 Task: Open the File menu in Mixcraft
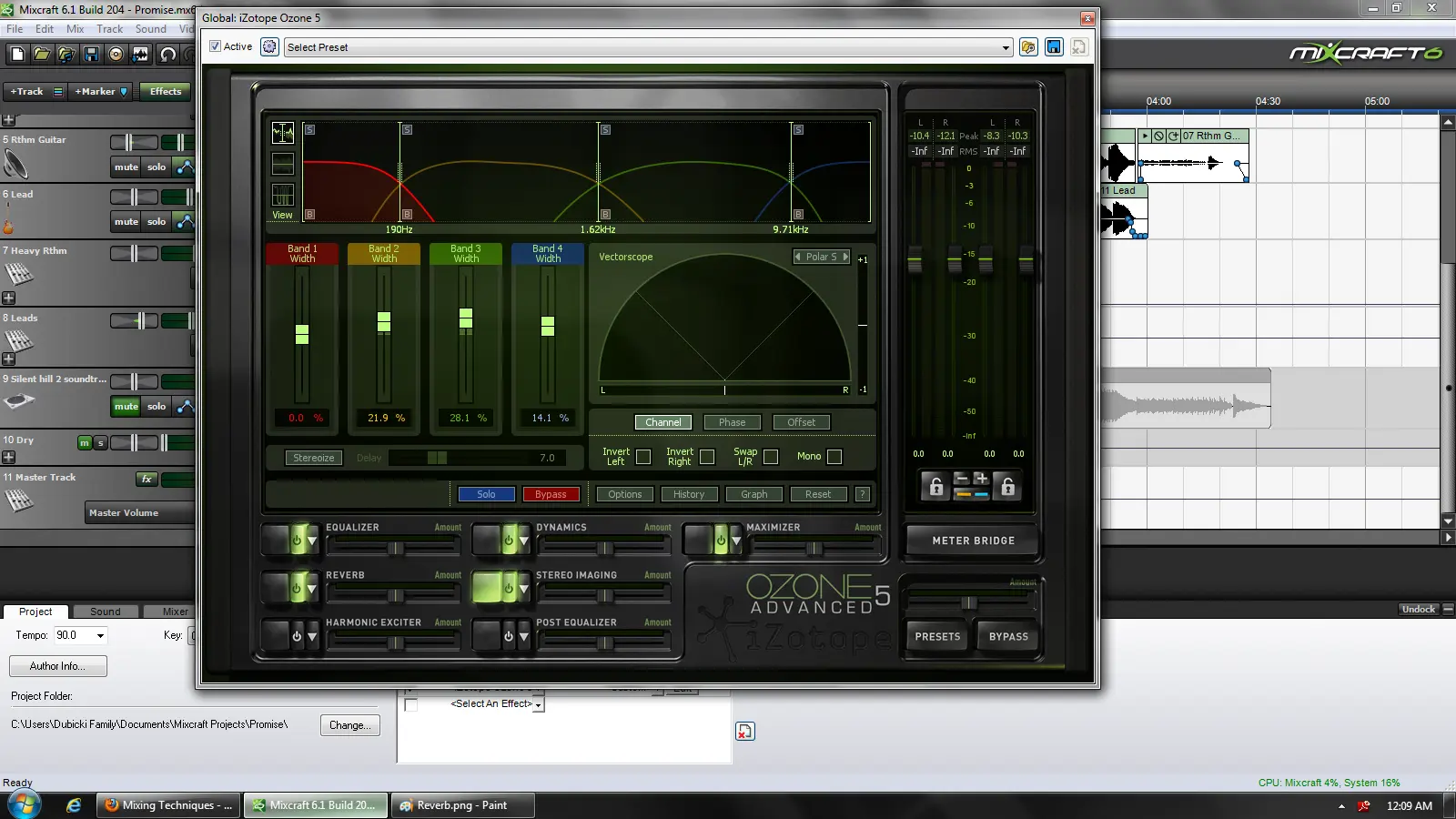point(15,29)
